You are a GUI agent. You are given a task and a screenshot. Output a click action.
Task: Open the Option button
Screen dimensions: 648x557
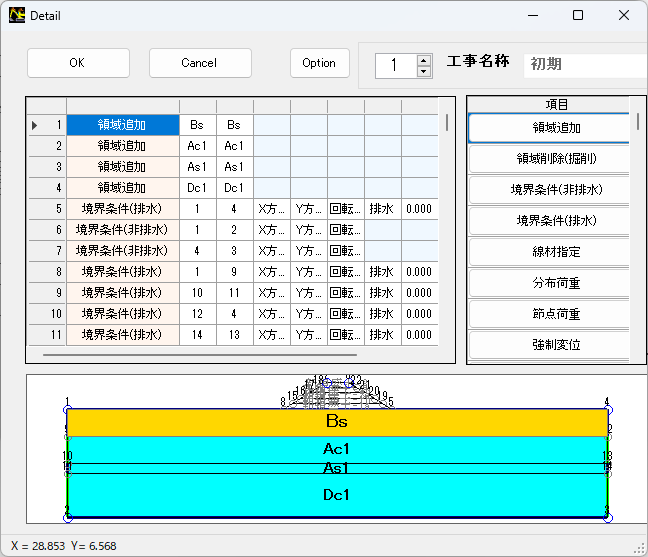pyautogui.click(x=320, y=63)
